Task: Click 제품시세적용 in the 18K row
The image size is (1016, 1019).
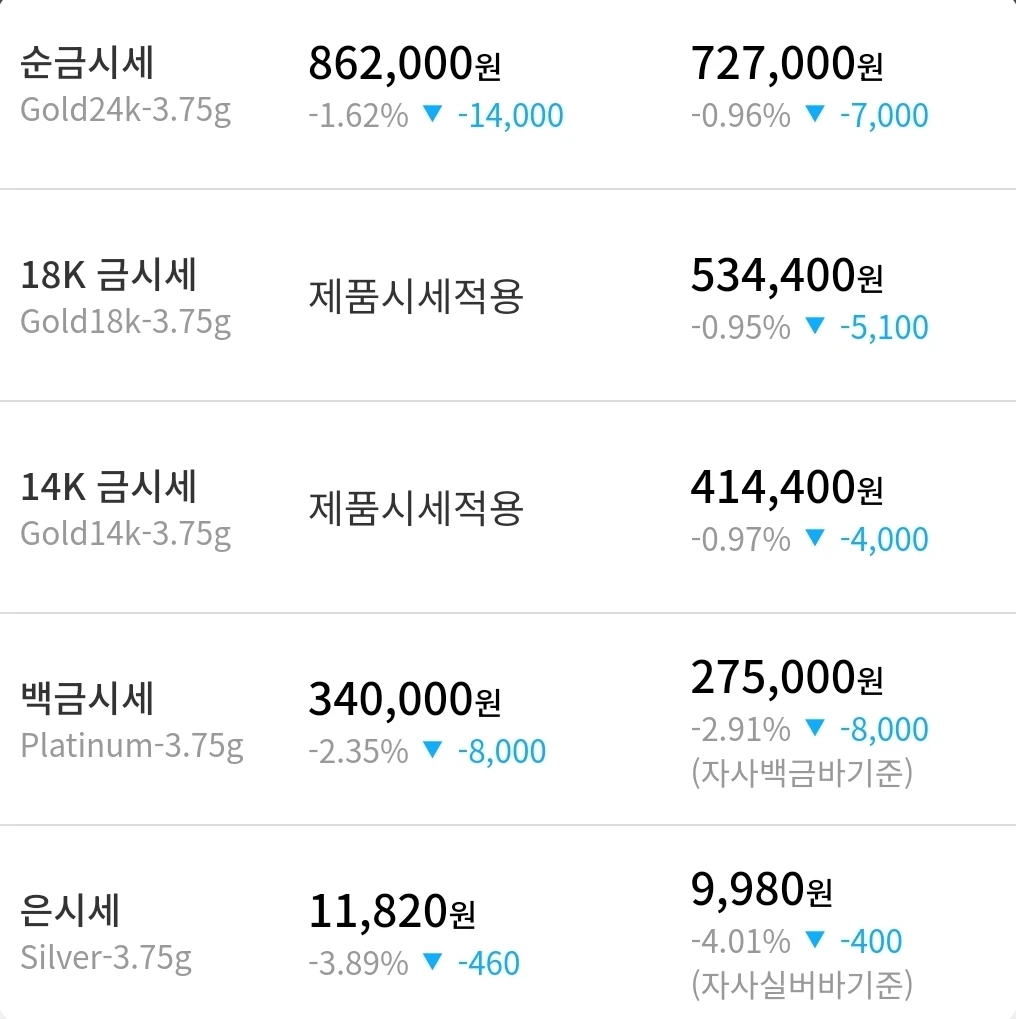Action: pyautogui.click(x=416, y=296)
